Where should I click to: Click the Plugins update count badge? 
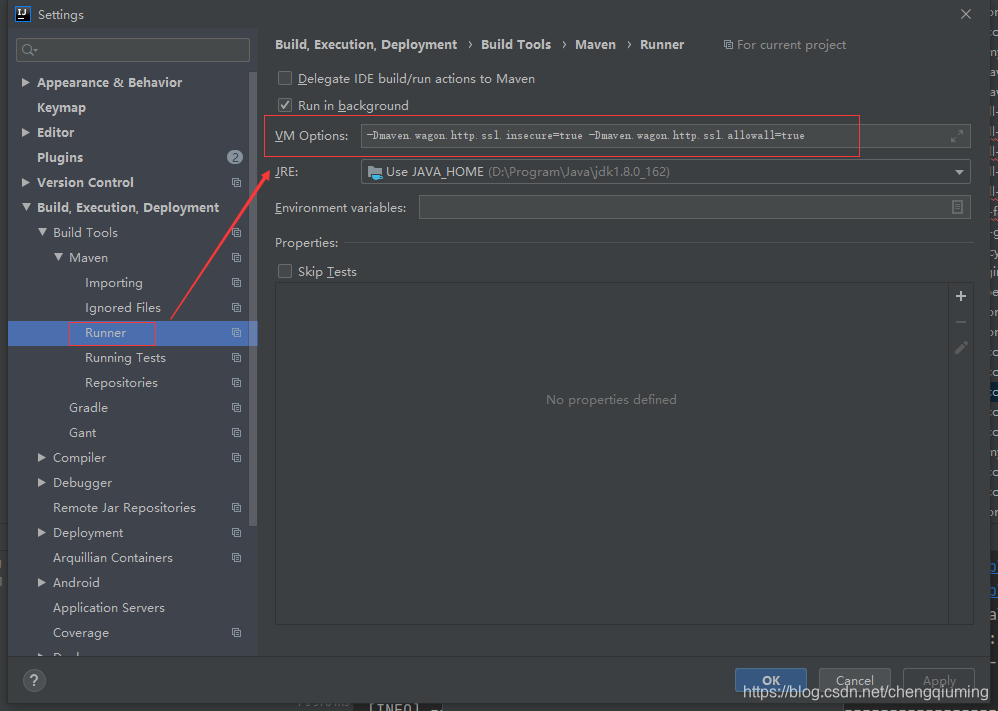[x=235, y=157]
